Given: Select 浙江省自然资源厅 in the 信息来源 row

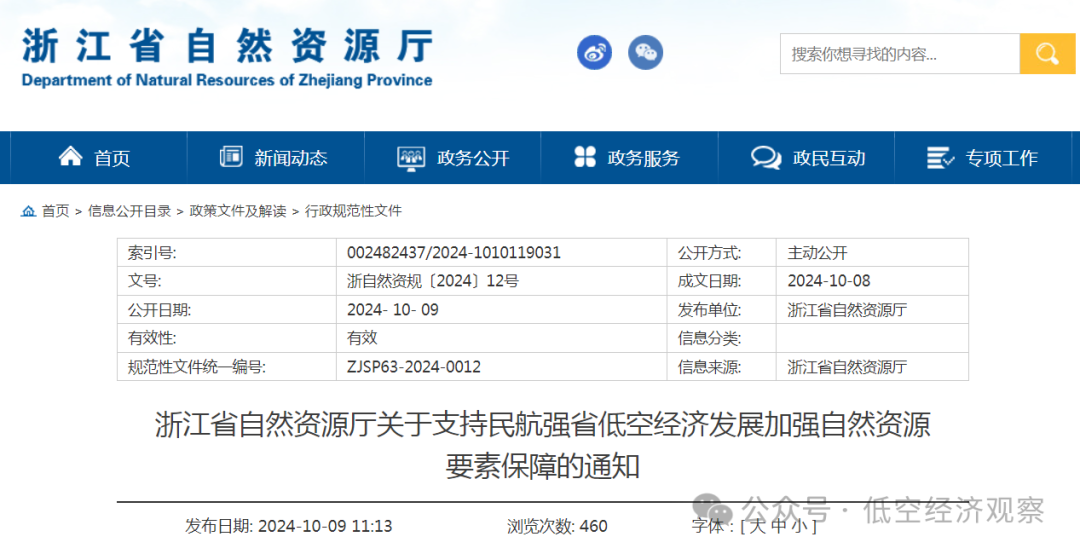Looking at the screenshot, I should 847,367.
